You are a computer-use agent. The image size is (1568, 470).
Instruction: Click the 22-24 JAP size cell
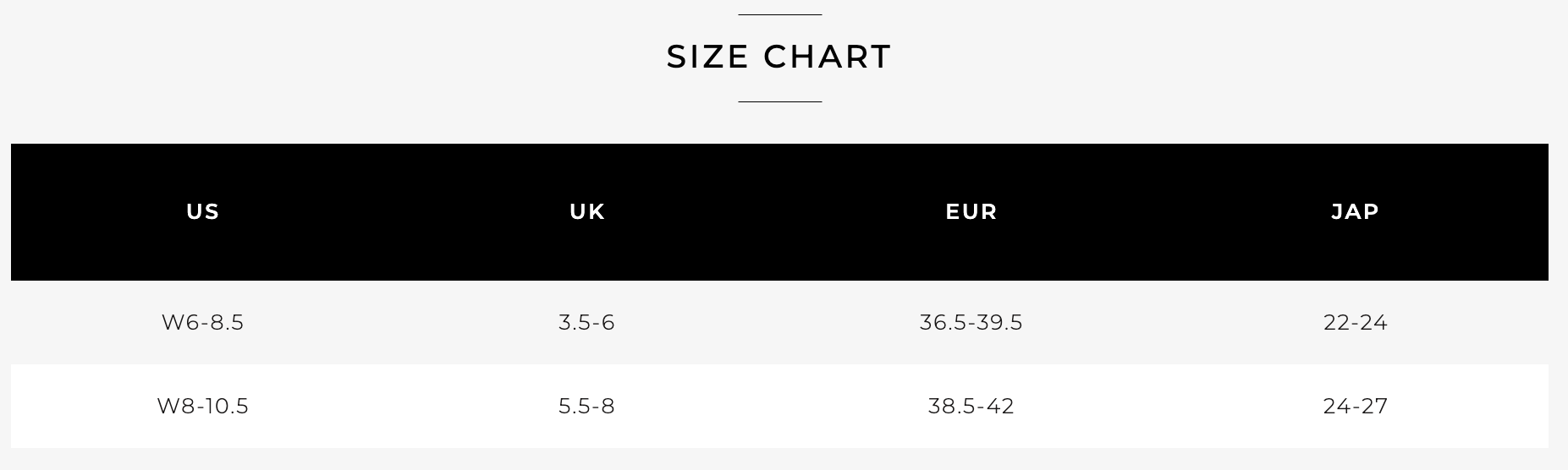pos(1356,322)
